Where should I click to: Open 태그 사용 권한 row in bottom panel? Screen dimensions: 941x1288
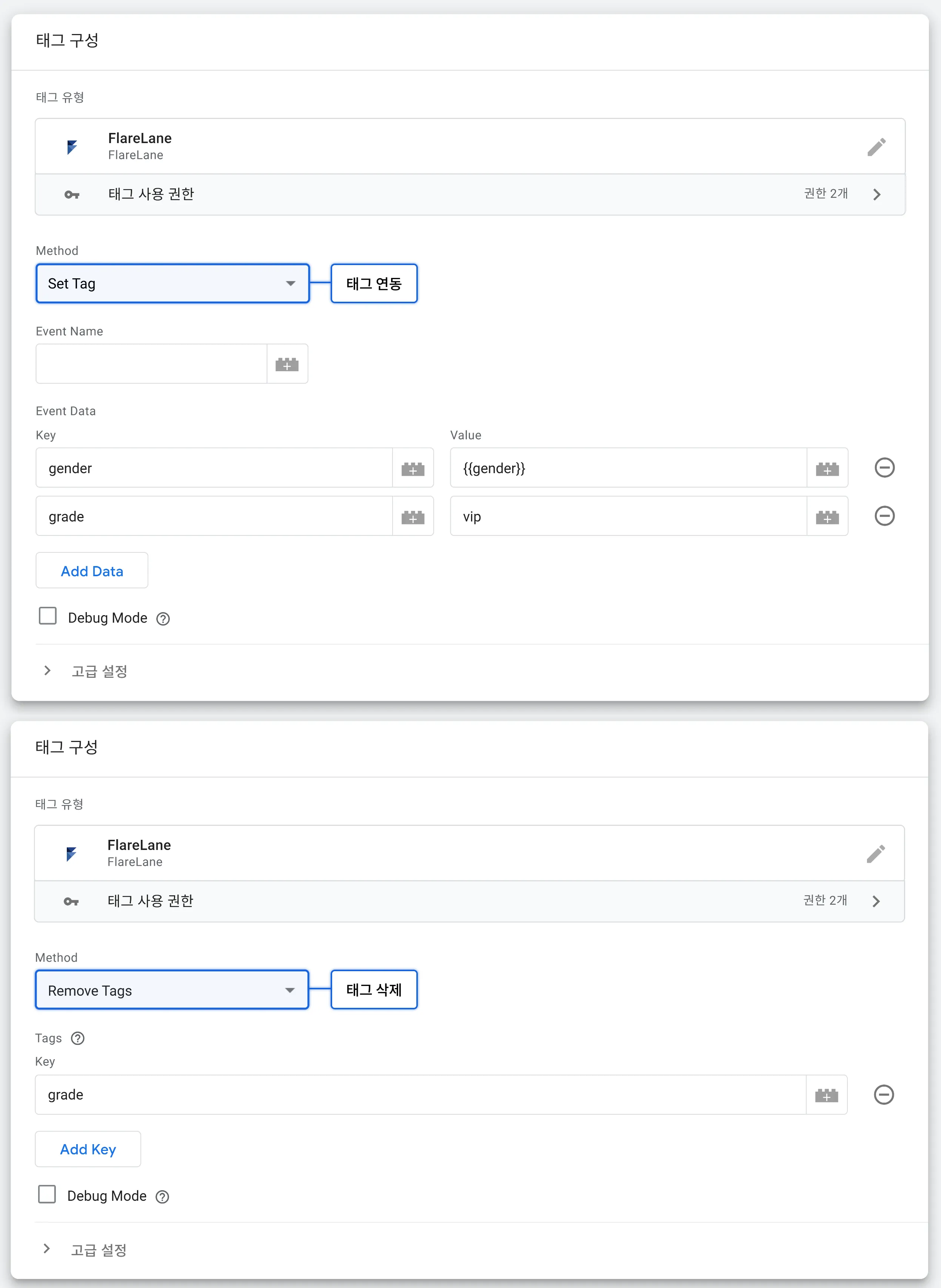(x=469, y=902)
